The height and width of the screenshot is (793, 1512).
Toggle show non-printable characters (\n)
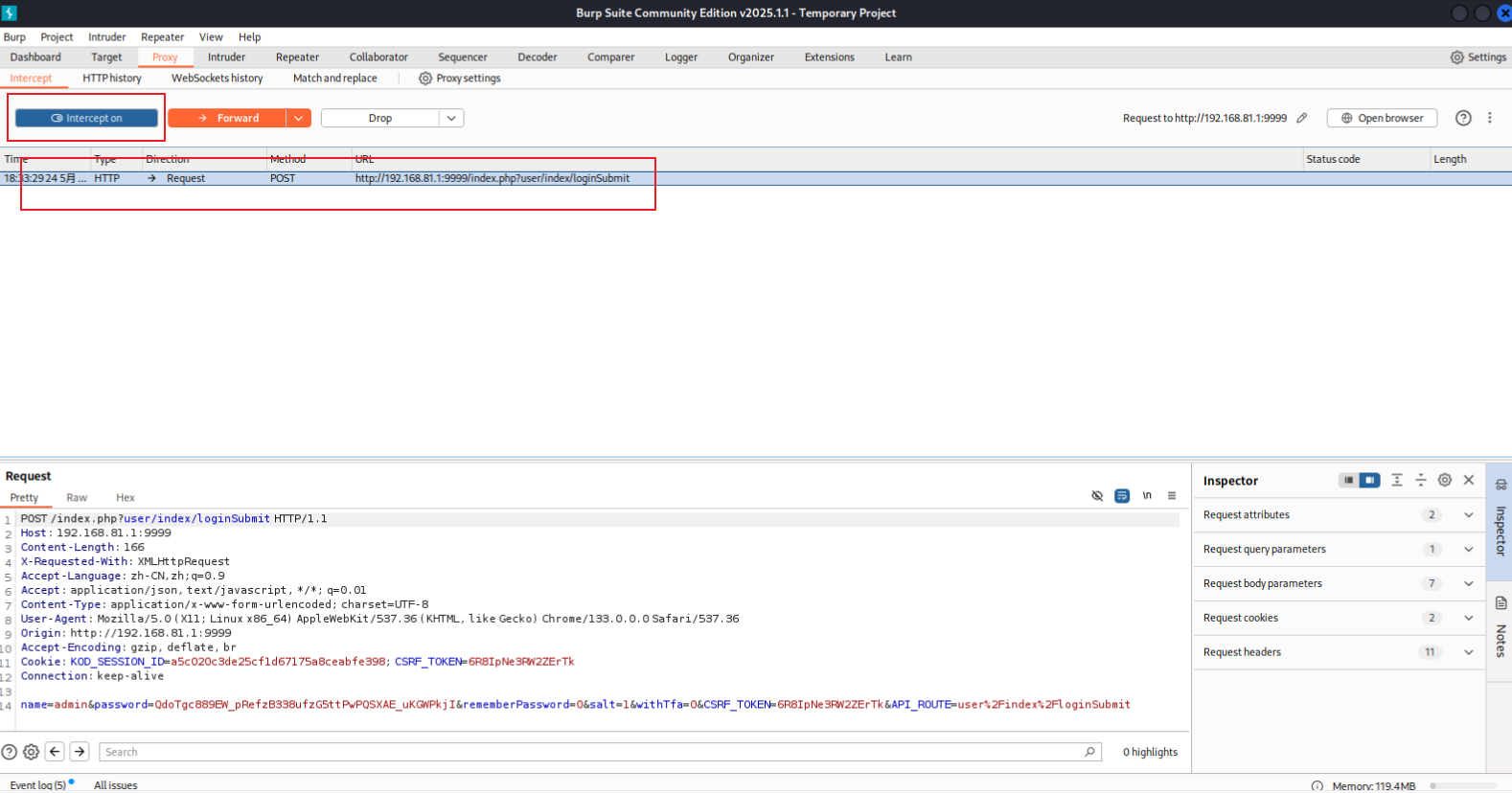(1147, 495)
